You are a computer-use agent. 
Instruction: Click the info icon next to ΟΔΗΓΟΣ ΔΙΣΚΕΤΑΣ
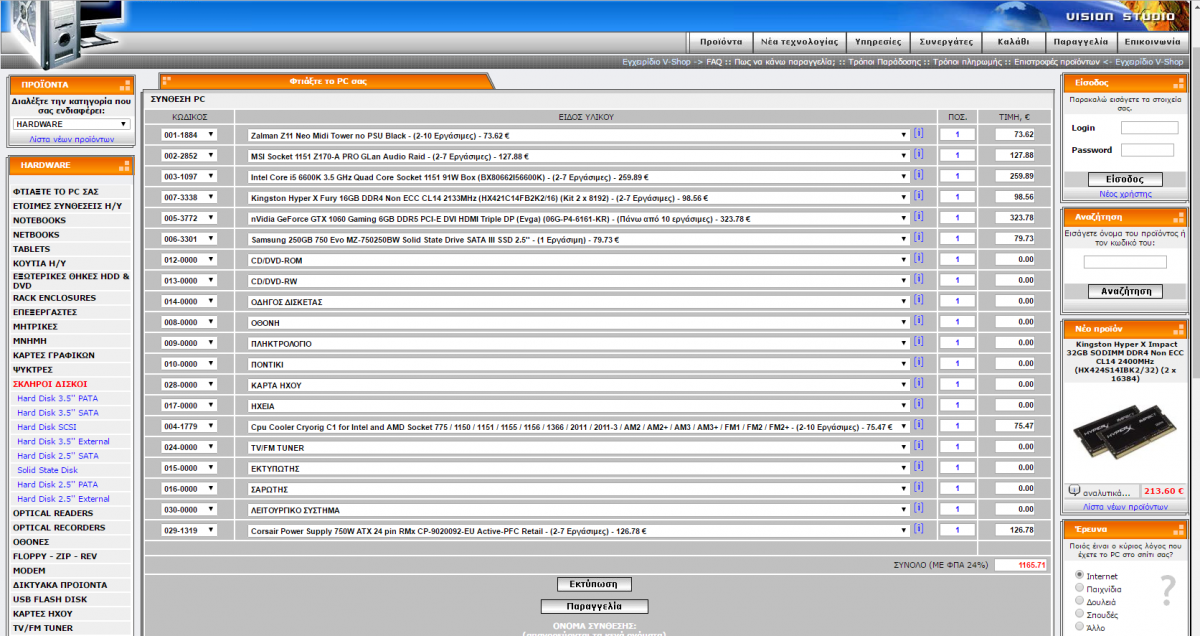click(x=919, y=301)
